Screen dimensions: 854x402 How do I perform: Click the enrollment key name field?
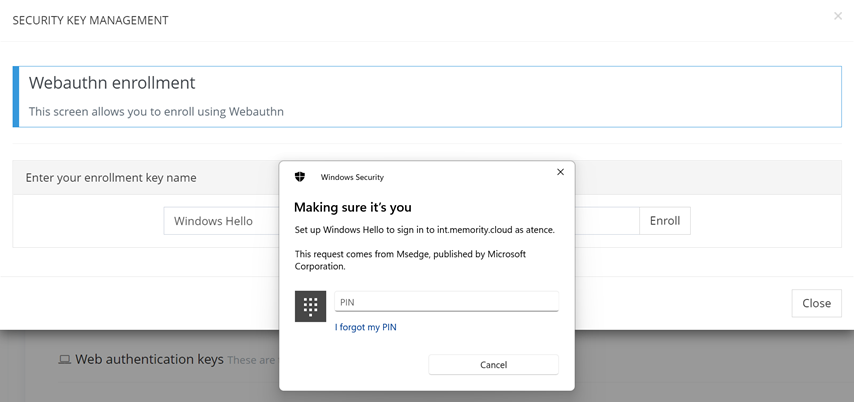tap(222, 221)
